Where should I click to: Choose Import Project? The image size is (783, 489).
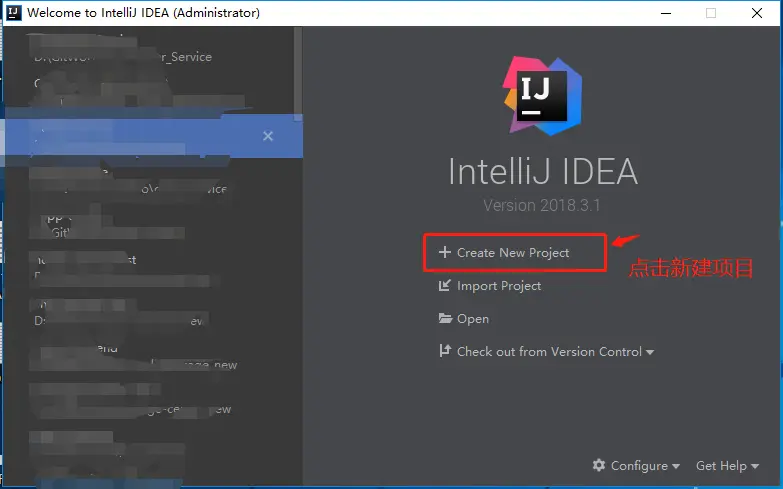point(499,286)
